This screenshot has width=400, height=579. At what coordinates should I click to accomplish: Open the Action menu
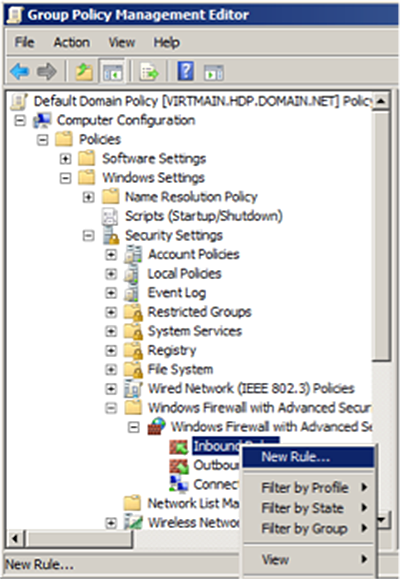click(x=72, y=42)
